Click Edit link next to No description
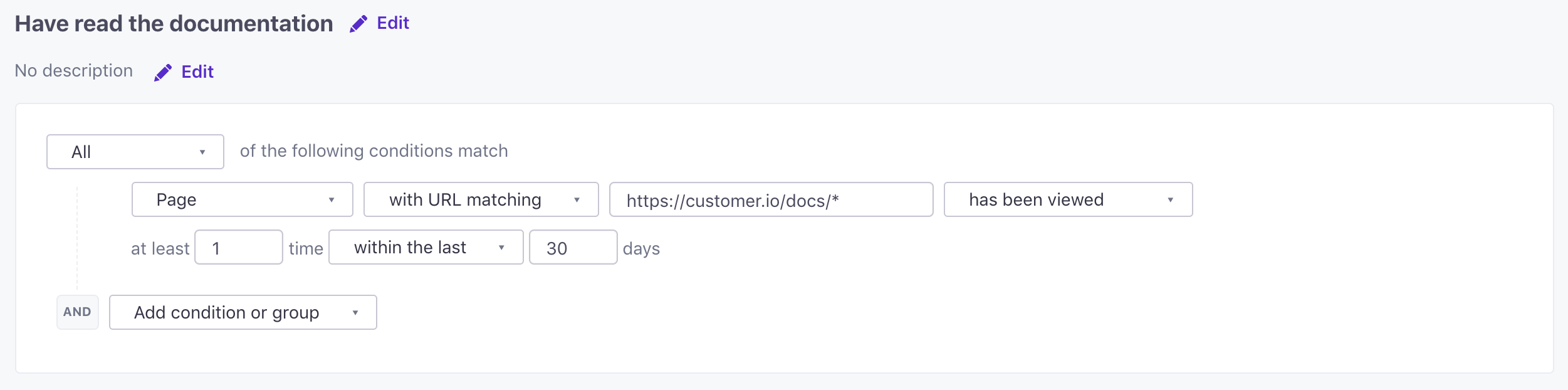 pyautogui.click(x=197, y=72)
